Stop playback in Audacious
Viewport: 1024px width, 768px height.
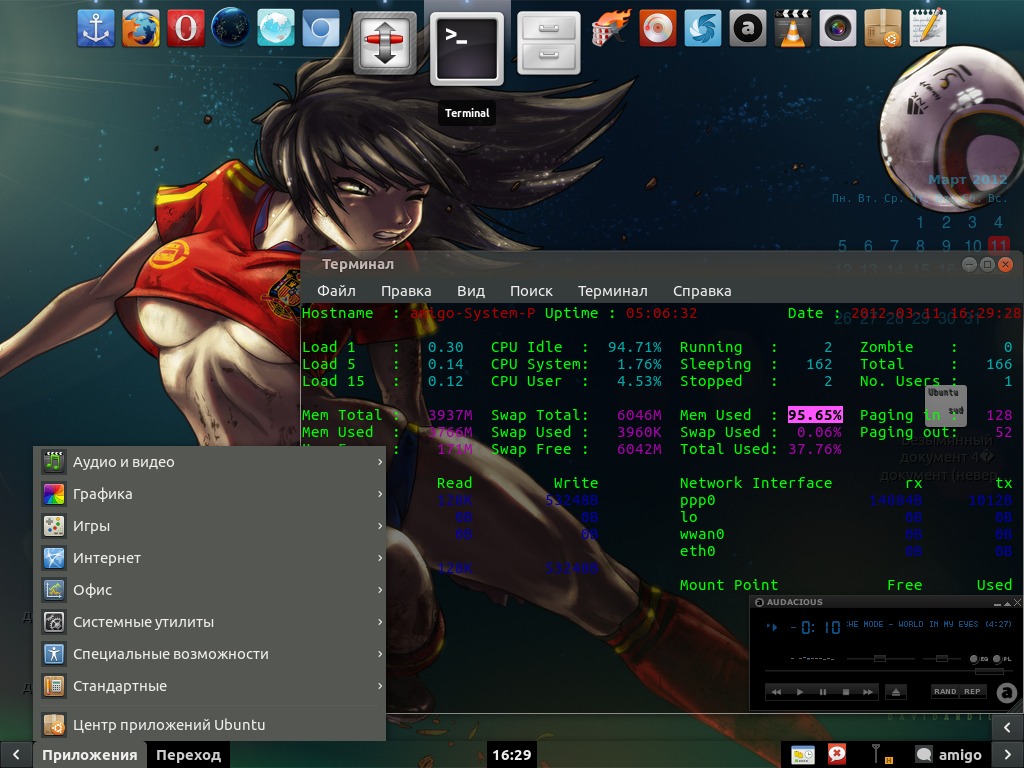[x=846, y=692]
